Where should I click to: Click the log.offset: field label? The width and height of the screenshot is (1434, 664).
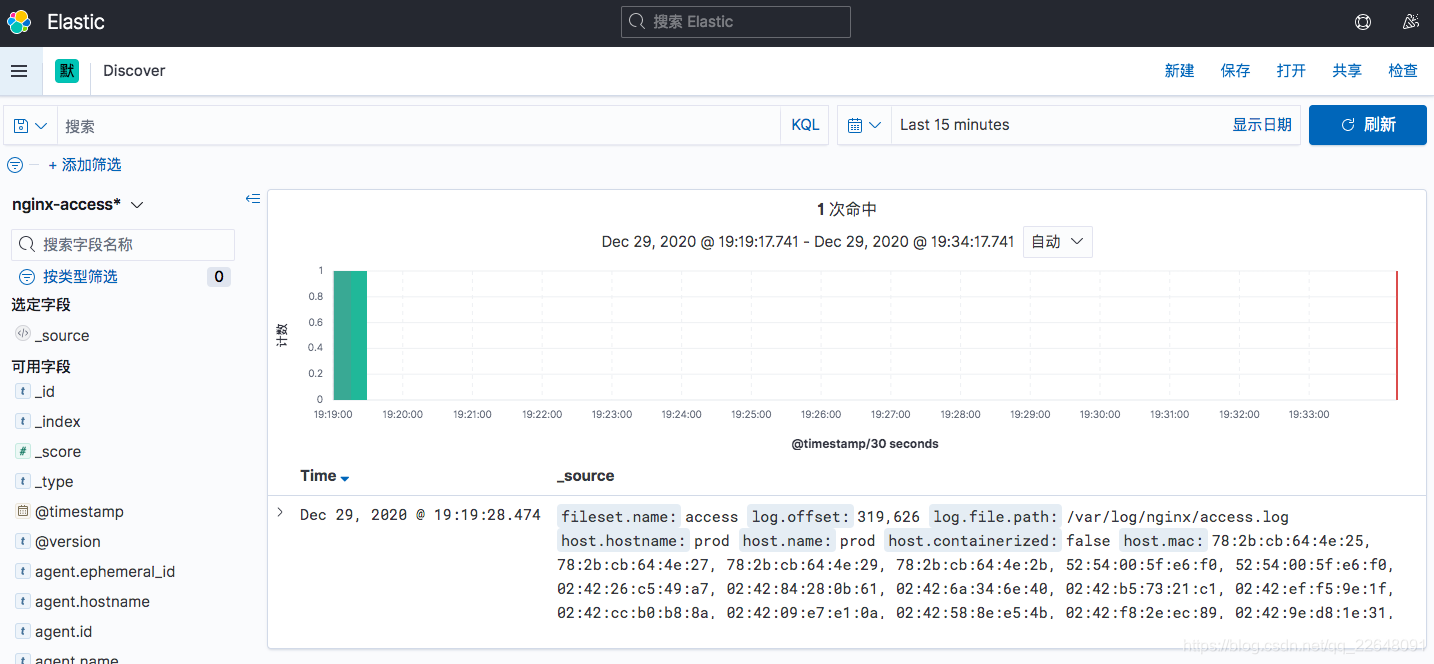coord(800,517)
